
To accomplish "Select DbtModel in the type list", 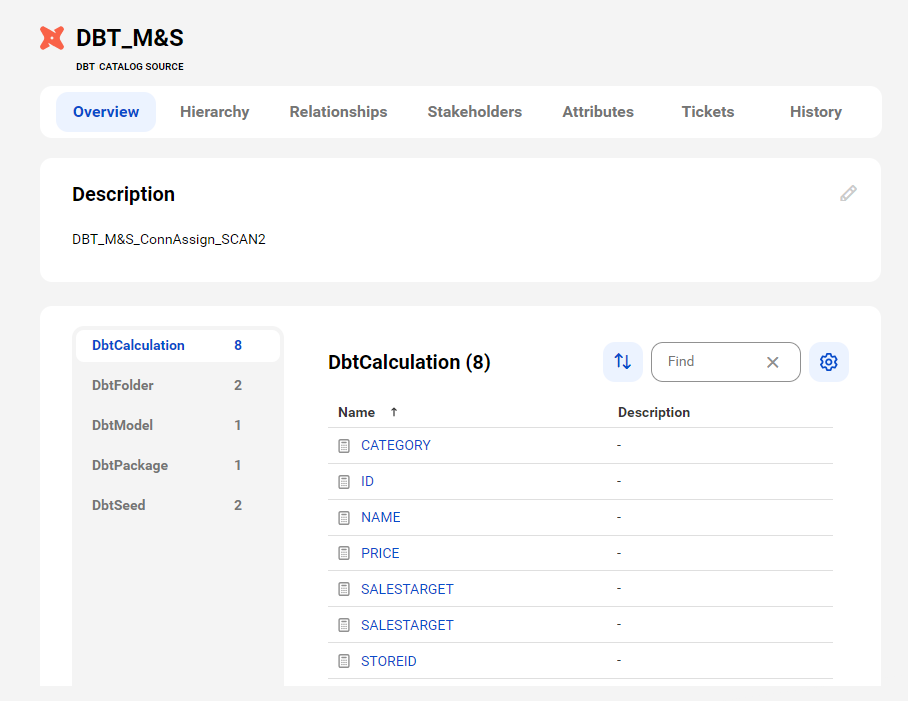I will point(178,425).
